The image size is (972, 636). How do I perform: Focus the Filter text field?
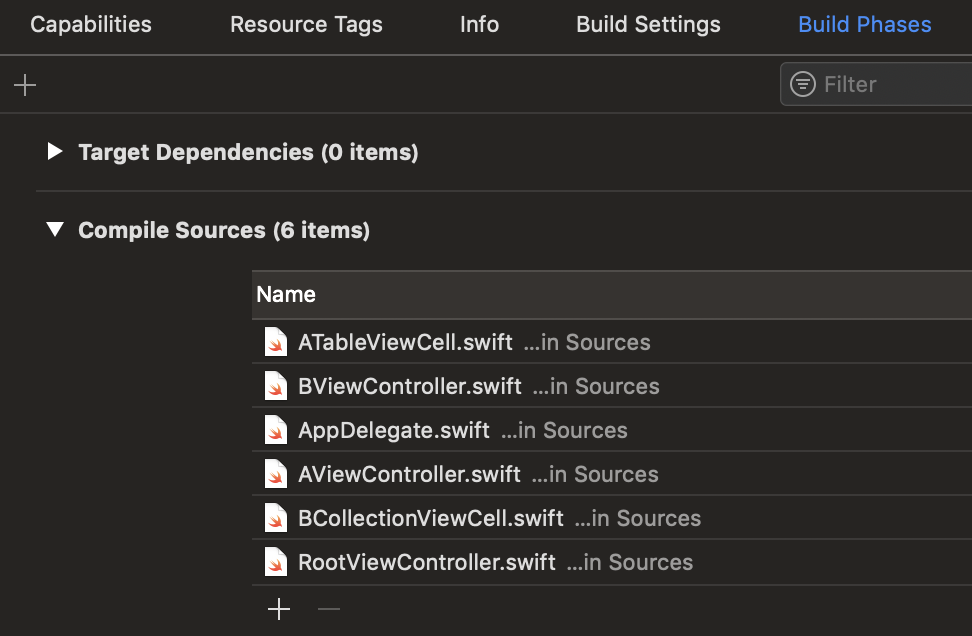pos(890,84)
